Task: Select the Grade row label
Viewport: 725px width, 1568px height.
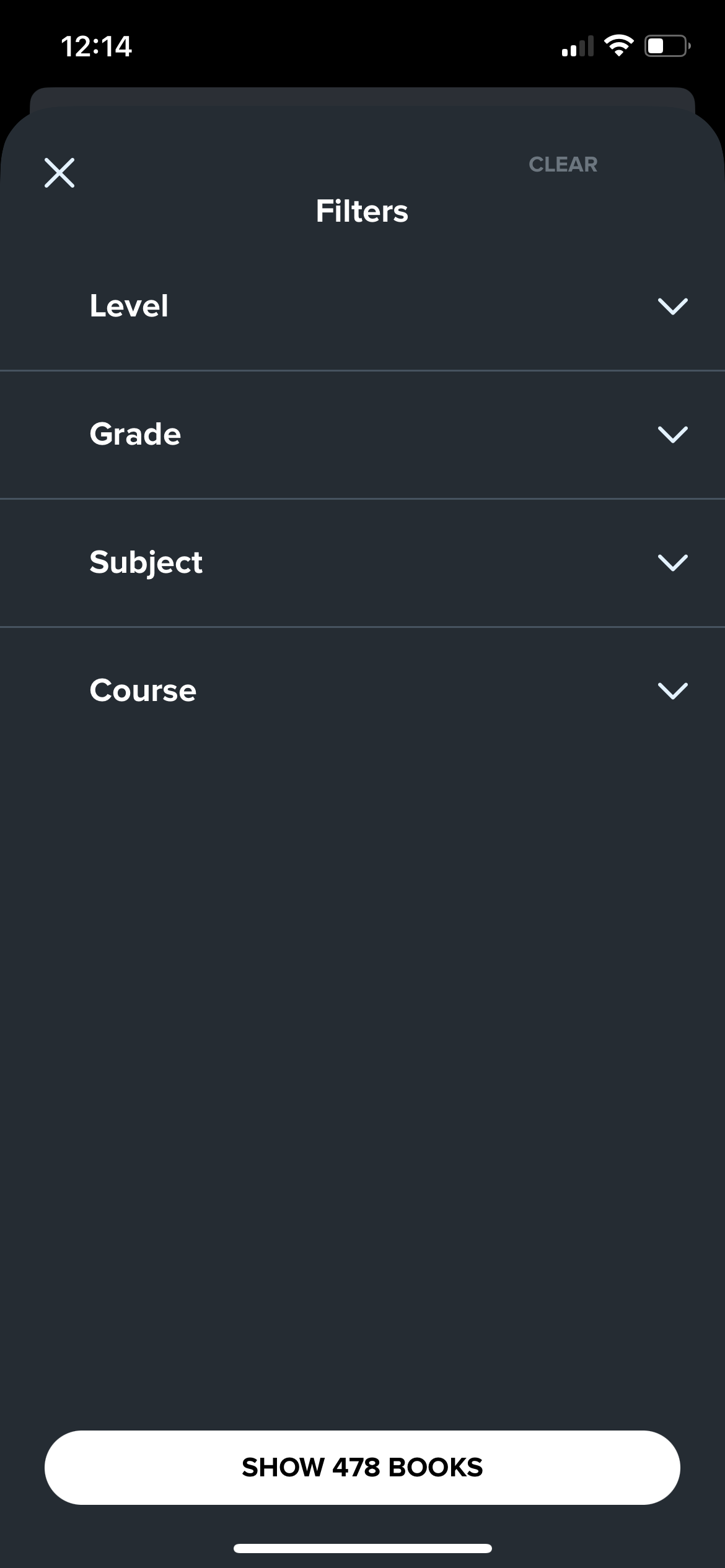Action: click(x=134, y=434)
